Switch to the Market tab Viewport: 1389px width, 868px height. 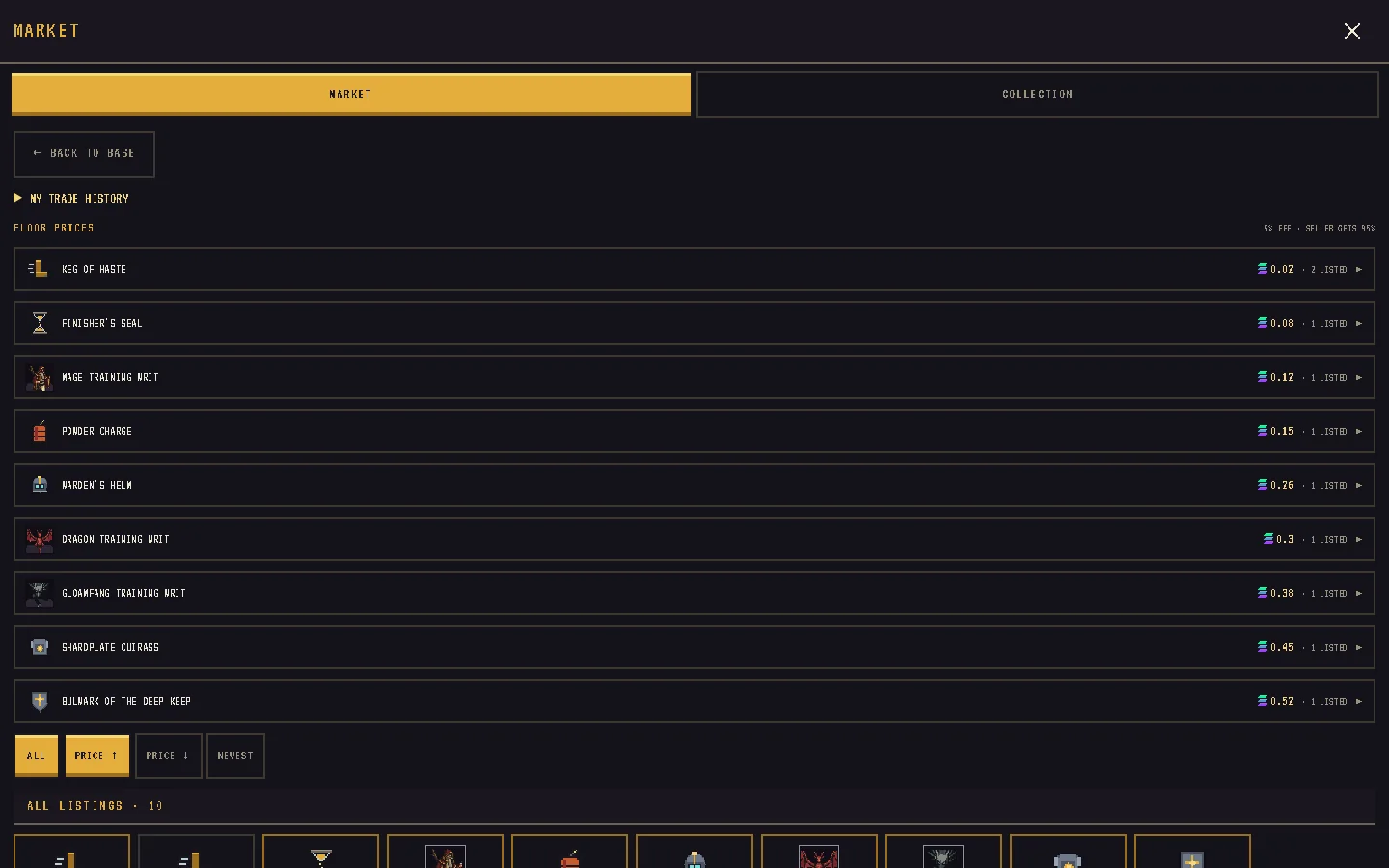pyautogui.click(x=351, y=95)
